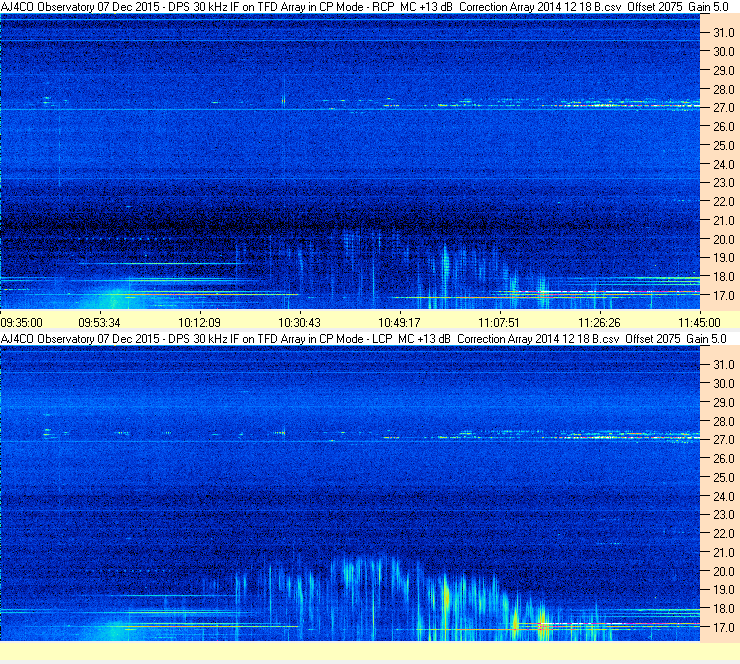Click 23.0 frequency label in LCP panel
This screenshot has width=740, height=664.
click(723, 515)
